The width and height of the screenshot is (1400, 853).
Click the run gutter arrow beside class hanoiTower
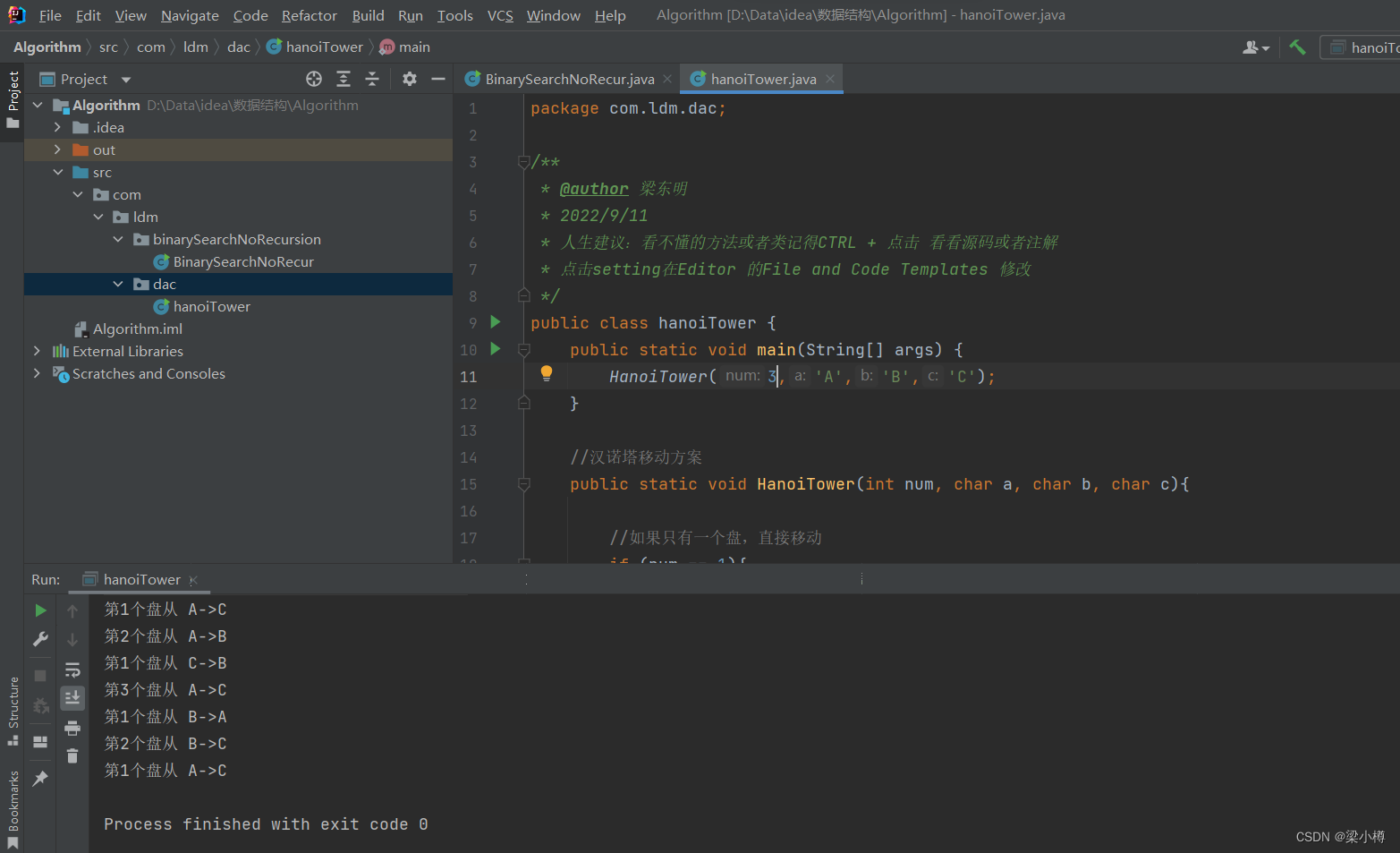pos(496,322)
